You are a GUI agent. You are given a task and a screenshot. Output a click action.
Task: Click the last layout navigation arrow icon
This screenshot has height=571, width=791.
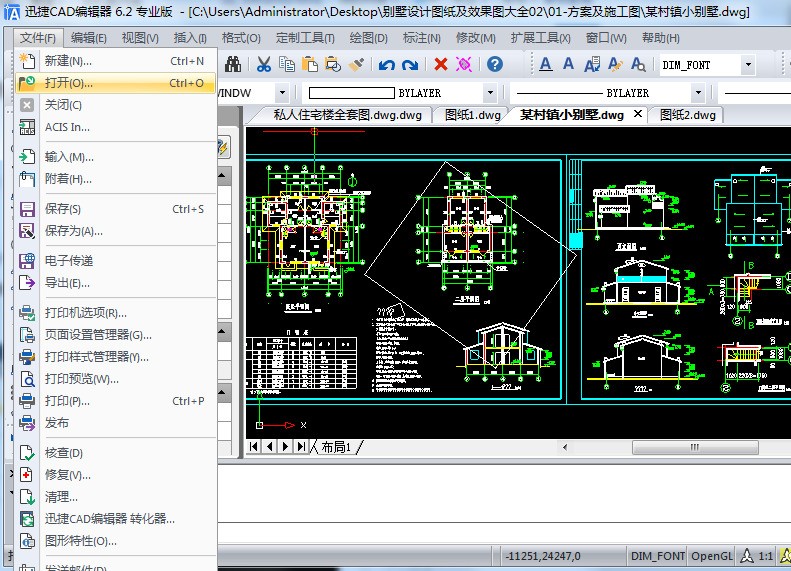point(301,446)
